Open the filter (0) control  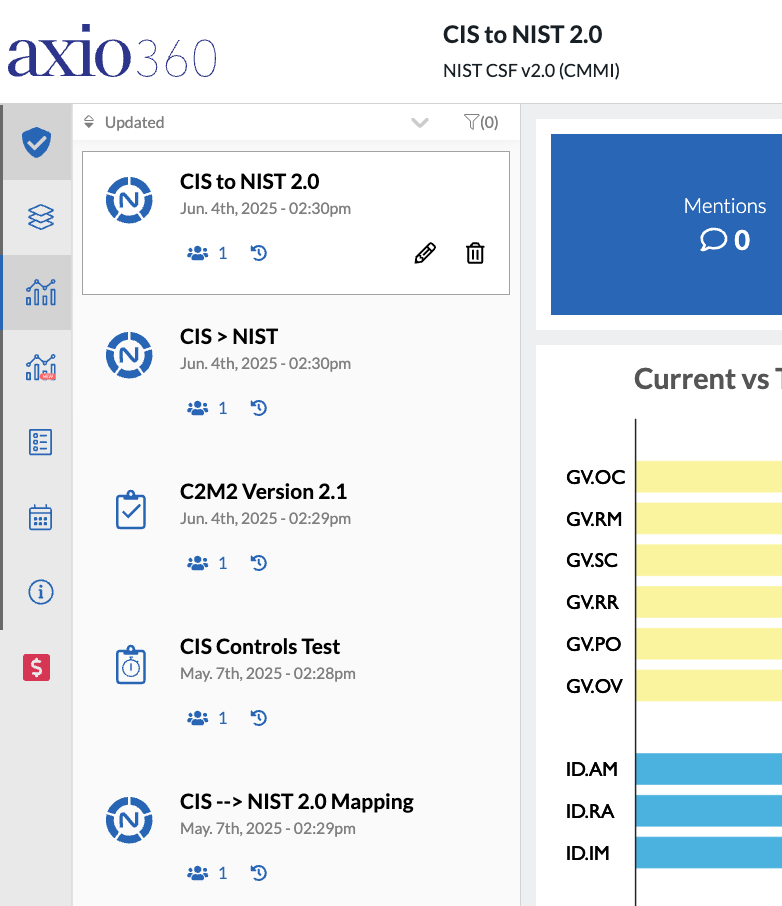(481, 122)
